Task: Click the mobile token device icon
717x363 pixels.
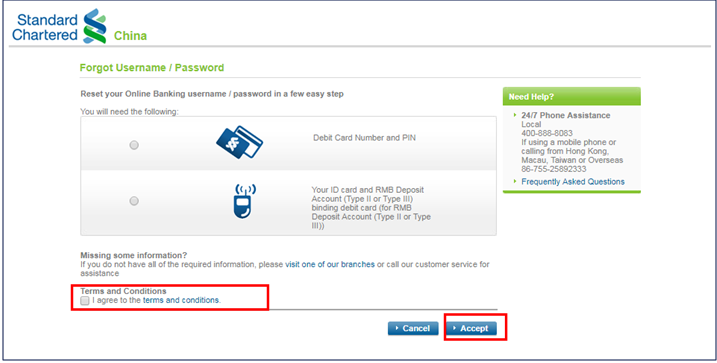Action: click(245, 201)
